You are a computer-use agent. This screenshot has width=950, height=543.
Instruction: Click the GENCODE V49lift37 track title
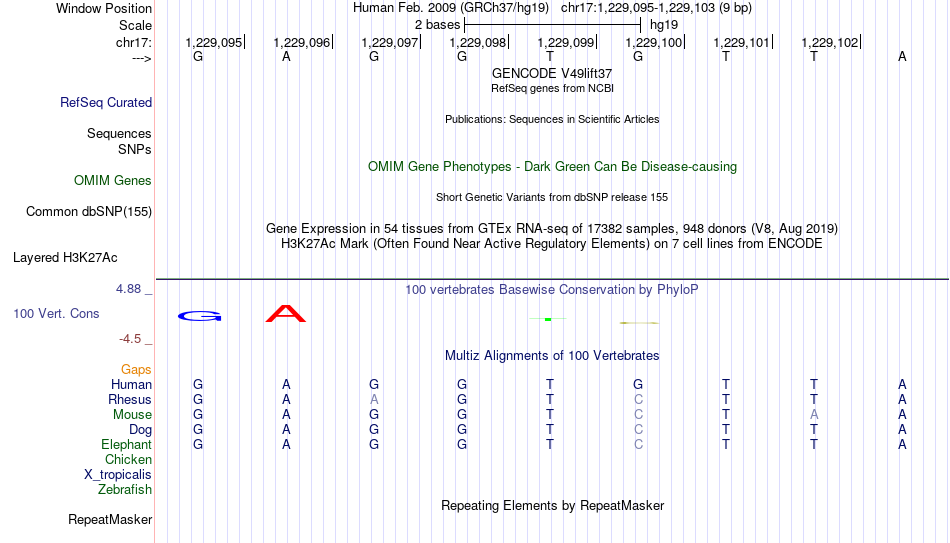pos(552,73)
